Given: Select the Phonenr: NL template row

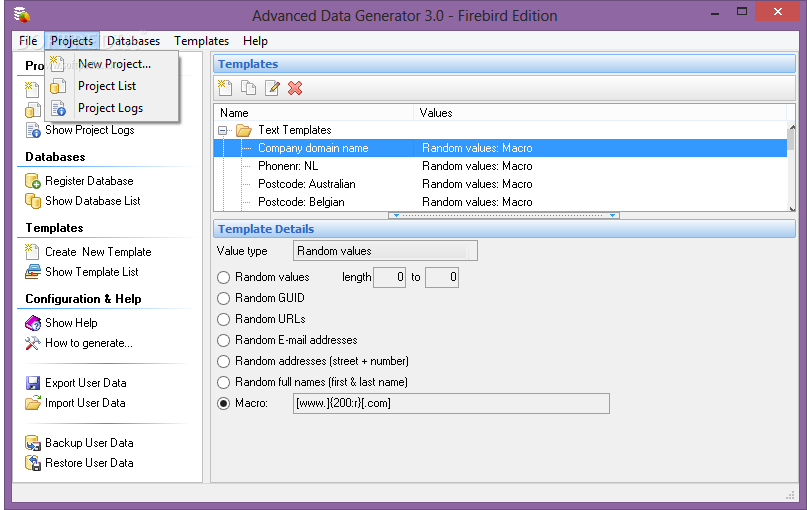Looking at the screenshot, I should [500, 166].
